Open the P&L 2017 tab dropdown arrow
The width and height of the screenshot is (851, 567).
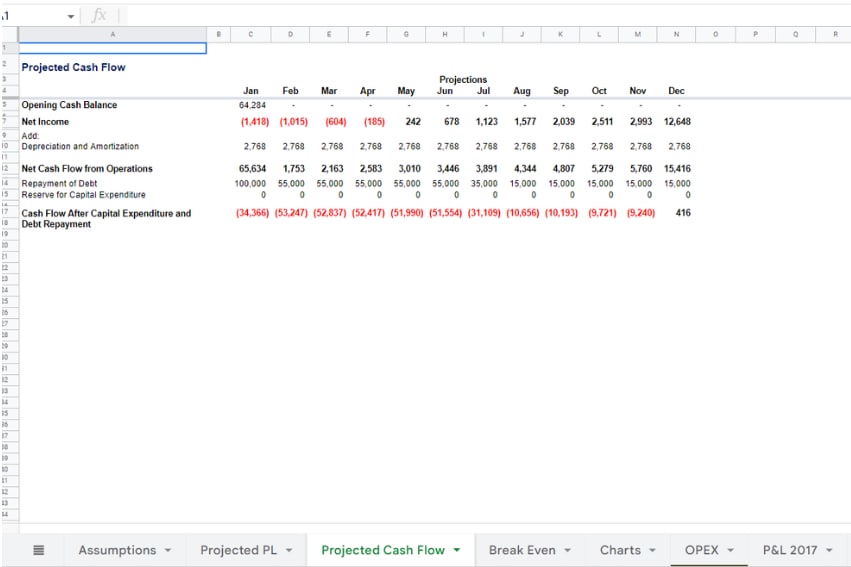point(829,550)
